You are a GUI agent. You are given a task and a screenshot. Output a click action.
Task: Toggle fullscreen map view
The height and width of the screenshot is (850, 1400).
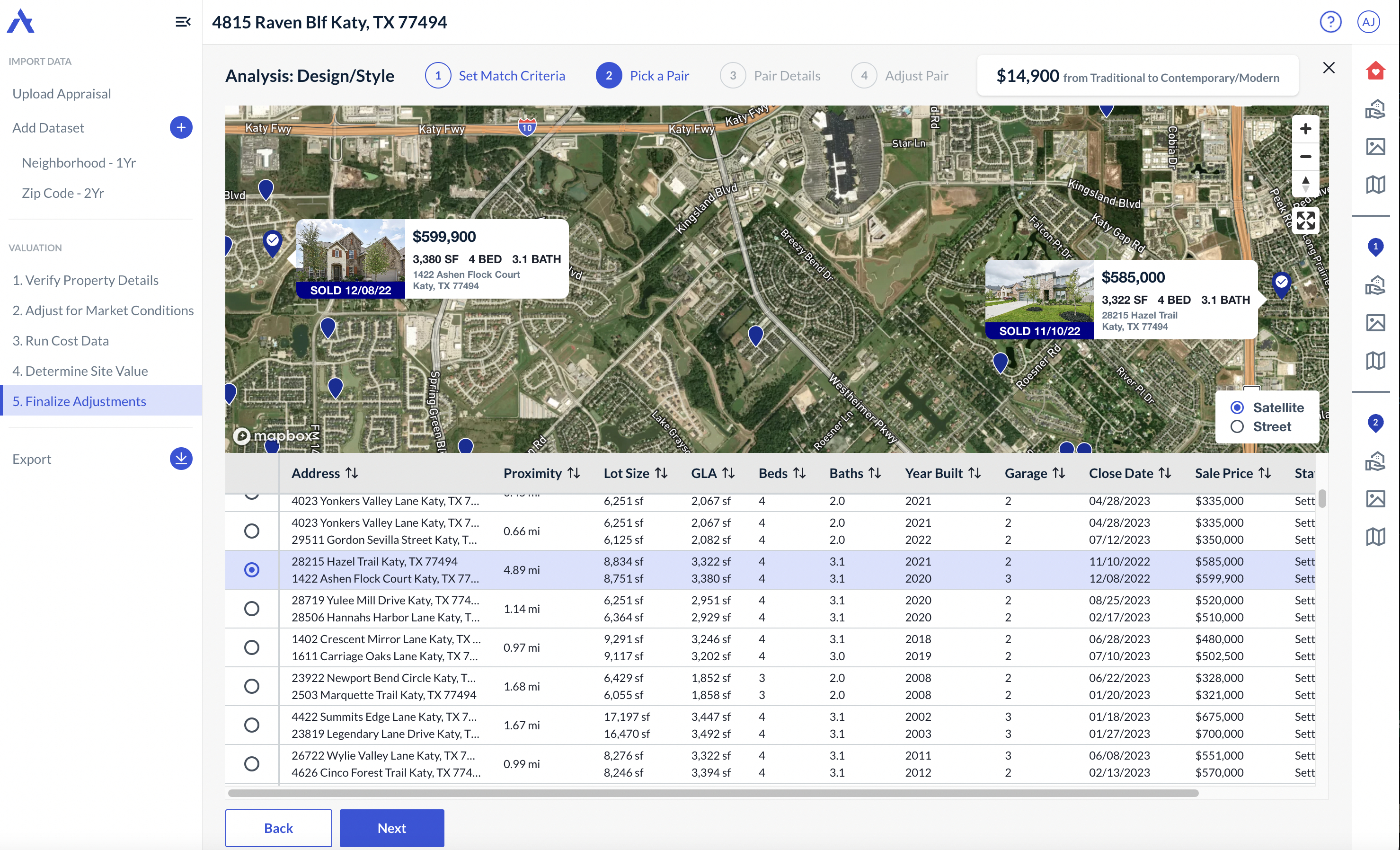(x=1305, y=221)
